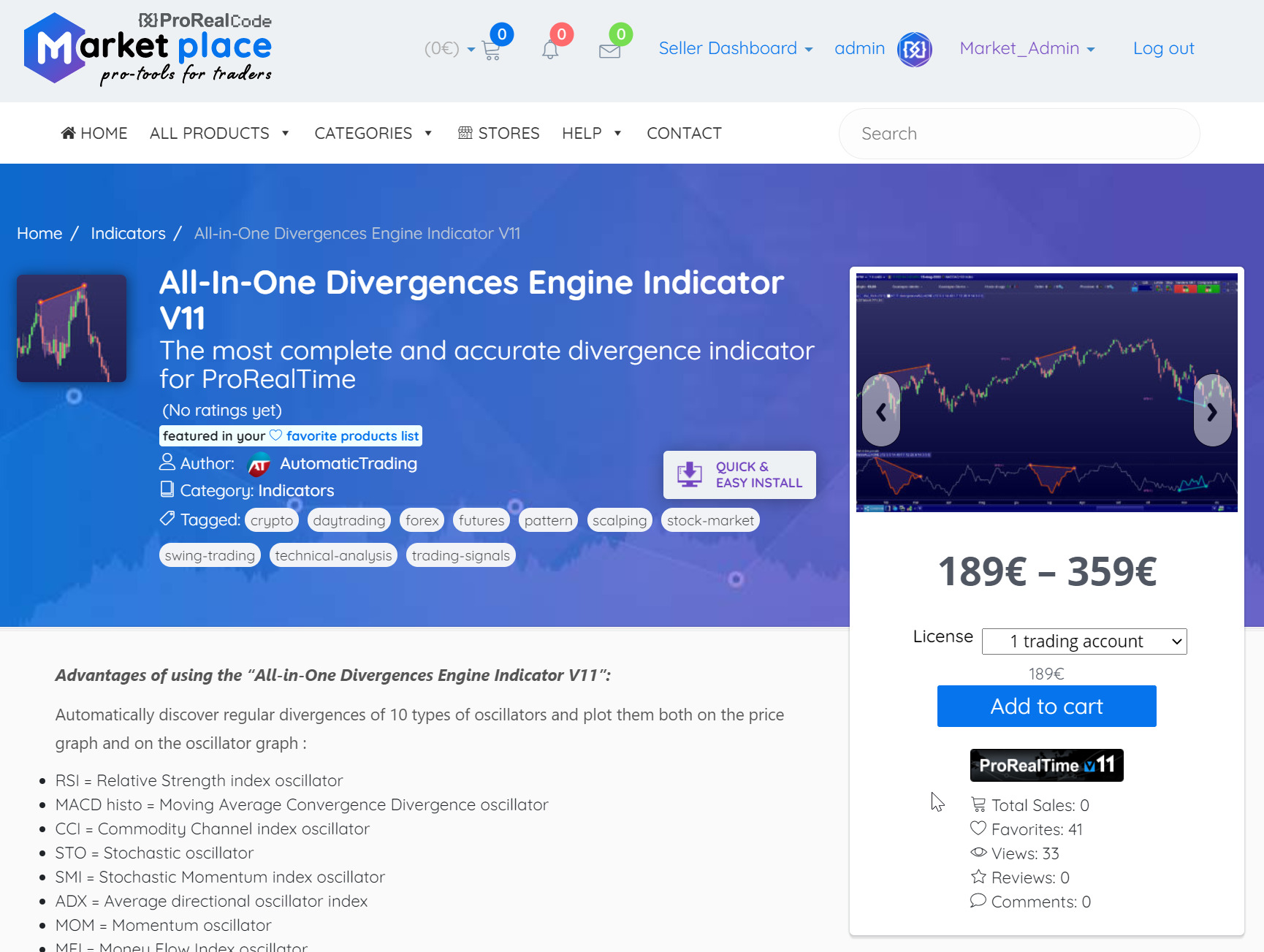This screenshot has width=1264, height=952.
Task: Expand the cart total (0€) dropdown
Action: (x=449, y=49)
